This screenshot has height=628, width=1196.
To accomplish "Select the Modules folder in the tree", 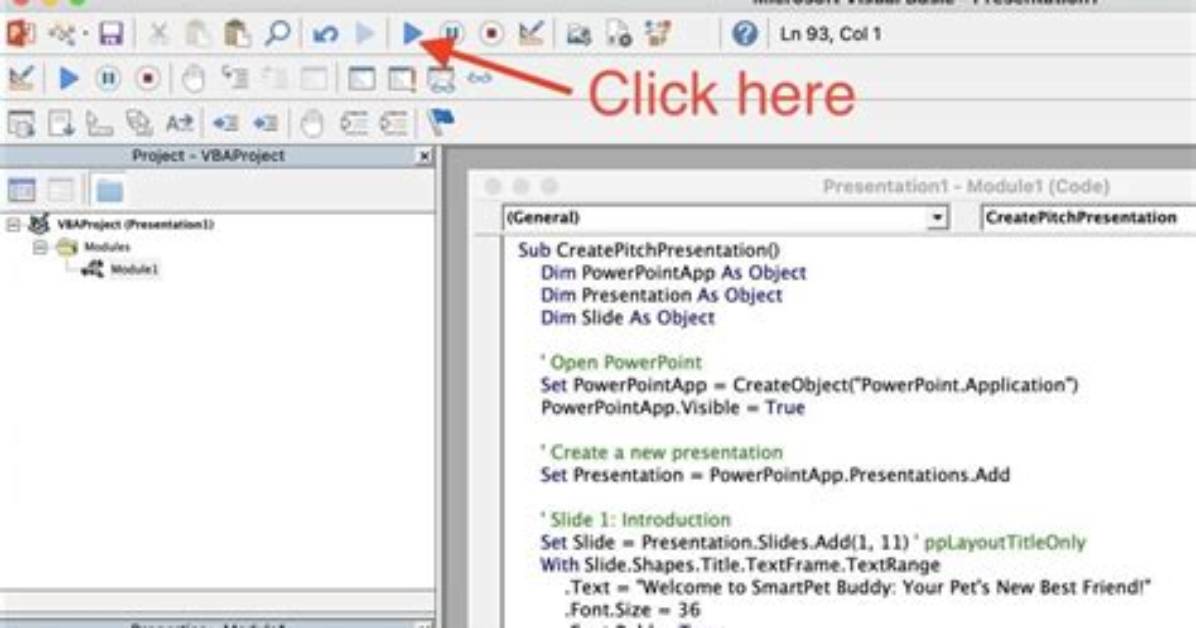I will (x=107, y=246).
